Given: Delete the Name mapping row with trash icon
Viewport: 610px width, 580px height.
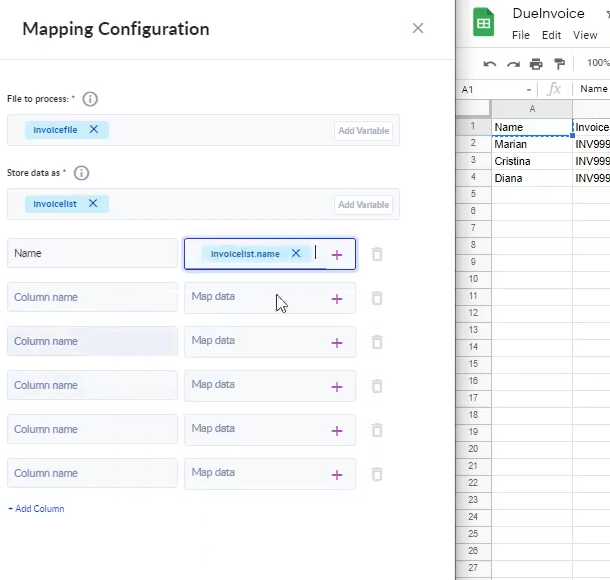Looking at the screenshot, I should (377, 254).
